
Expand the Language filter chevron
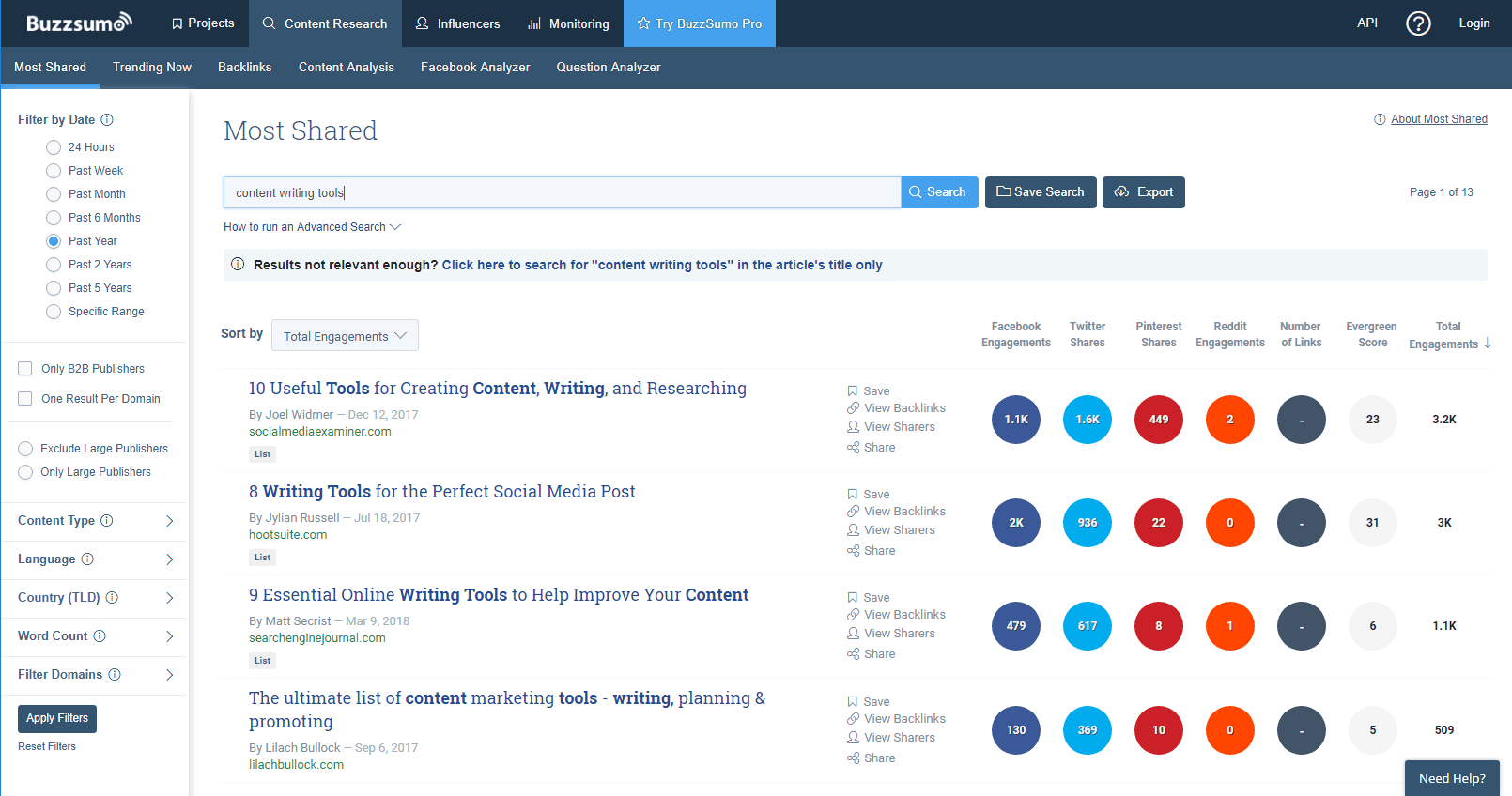pos(169,559)
